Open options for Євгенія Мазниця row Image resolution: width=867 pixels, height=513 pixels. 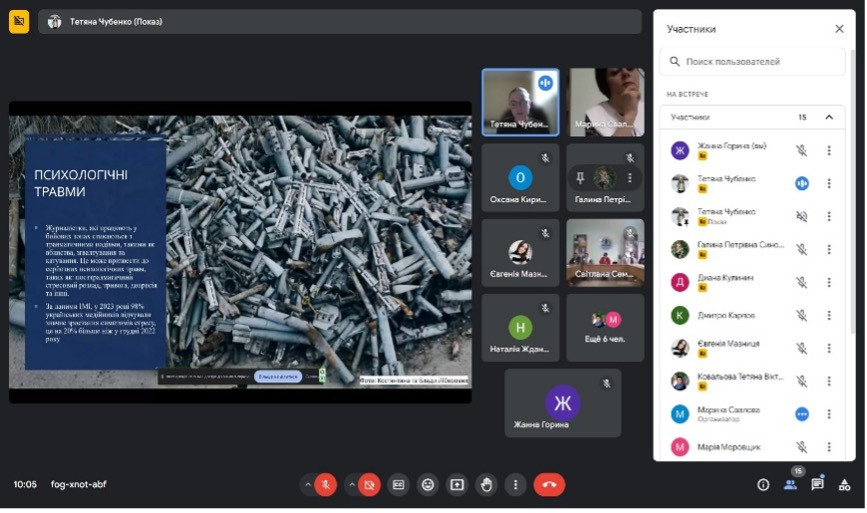tap(829, 348)
